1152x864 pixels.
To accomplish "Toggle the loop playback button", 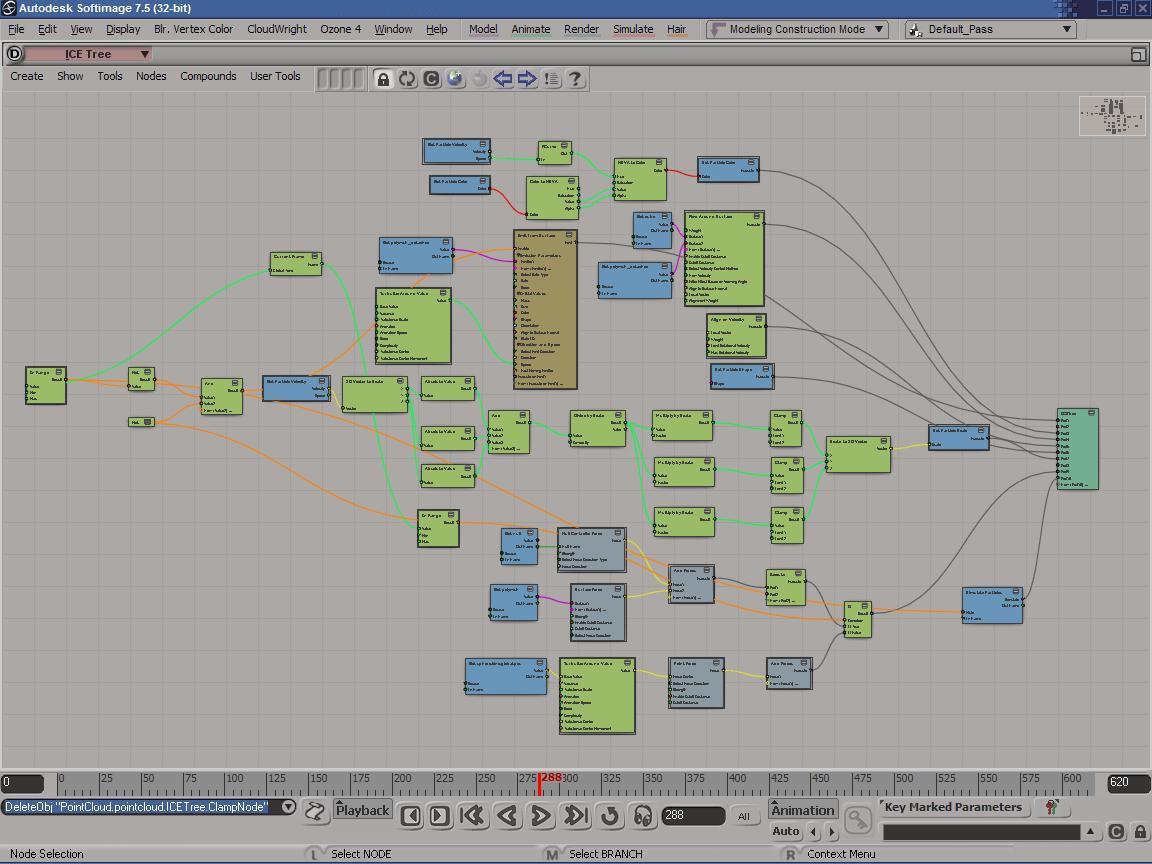I will [x=610, y=816].
